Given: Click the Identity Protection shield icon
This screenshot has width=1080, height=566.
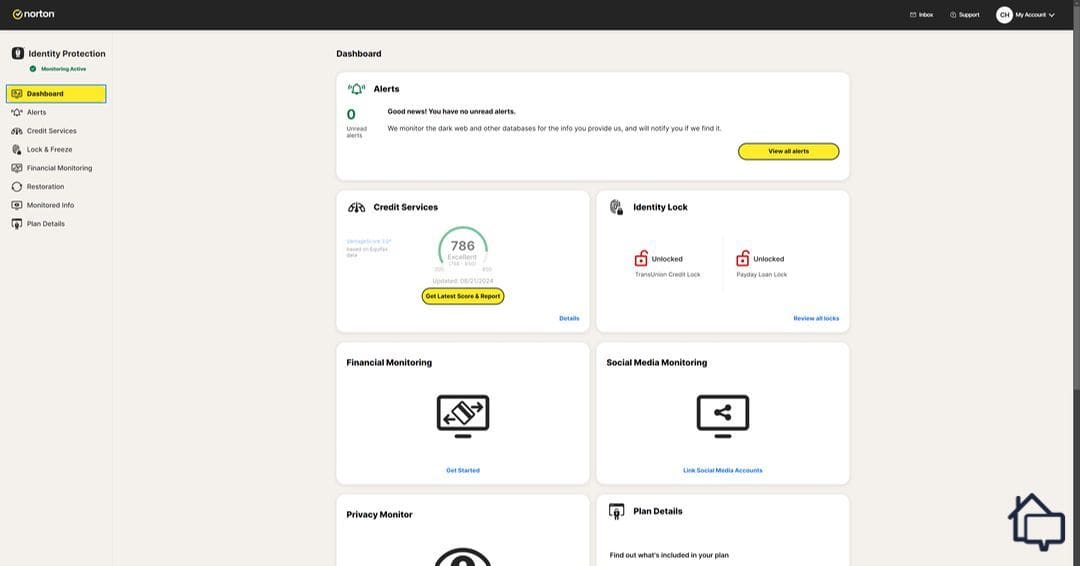Looking at the screenshot, I should point(18,53).
